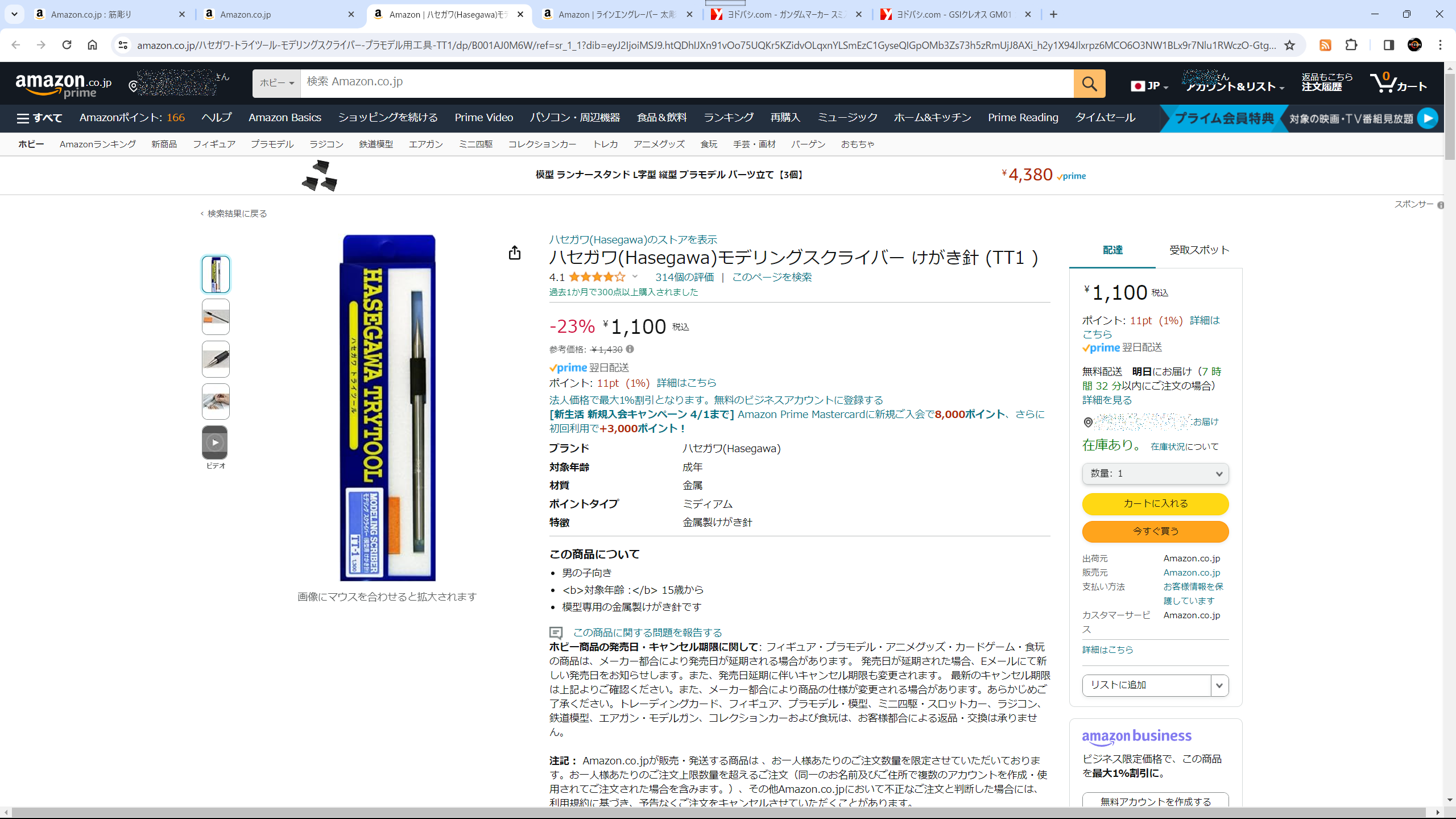Click the address bar URL
This screenshot has height=819, width=1456.
(x=706, y=45)
